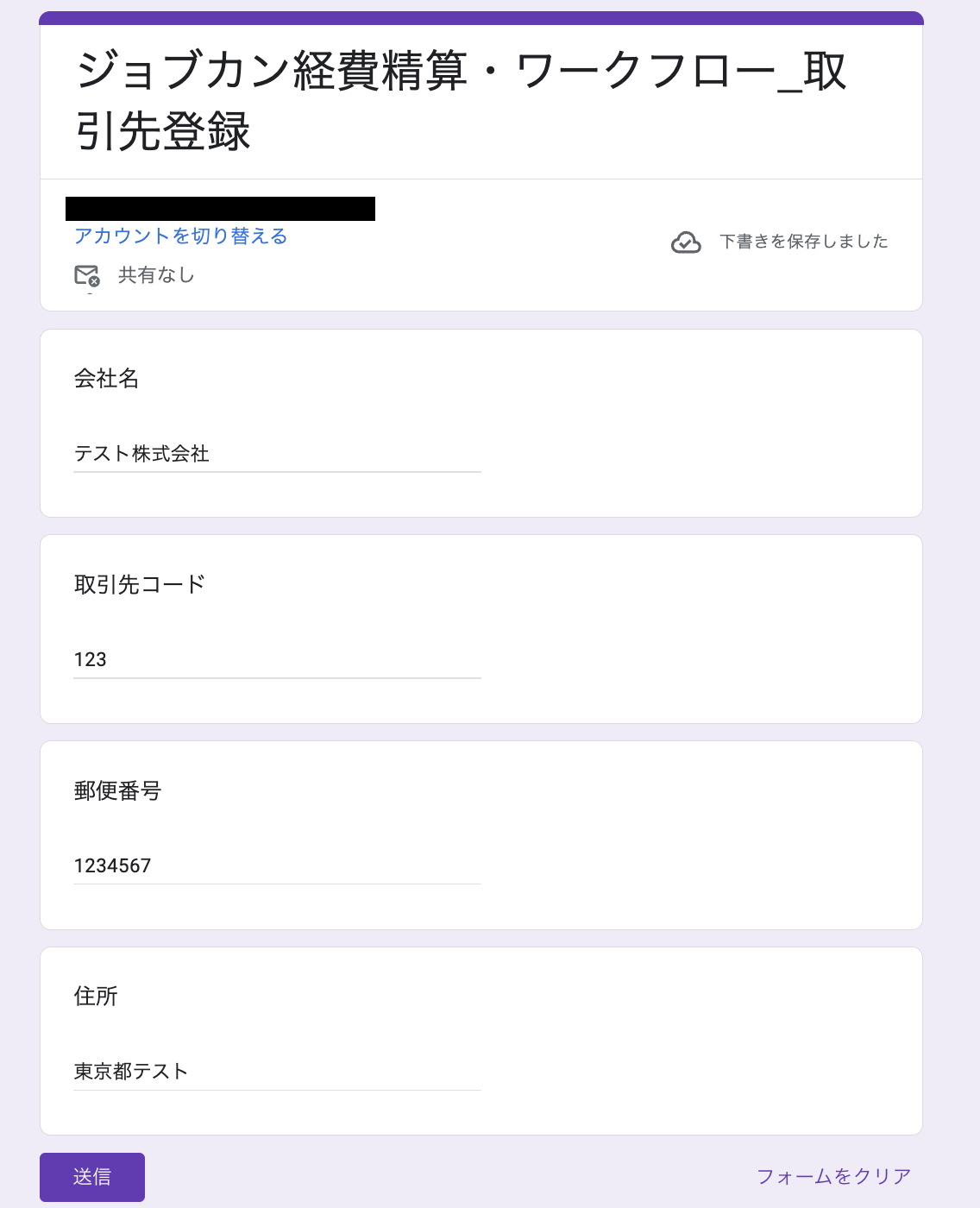This screenshot has height=1208, width=980.
Task: Click the purple bar atop the form header
Action: 481,18
